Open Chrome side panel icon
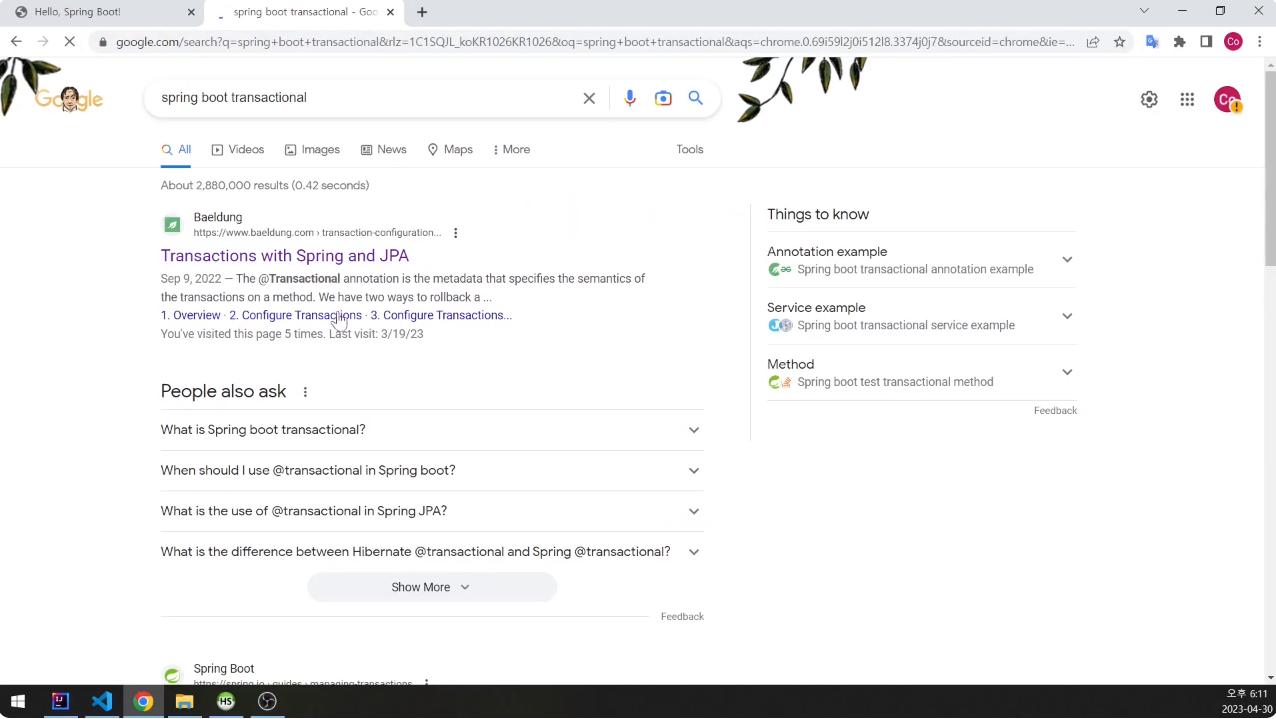The height and width of the screenshot is (719, 1276). tap(1206, 41)
